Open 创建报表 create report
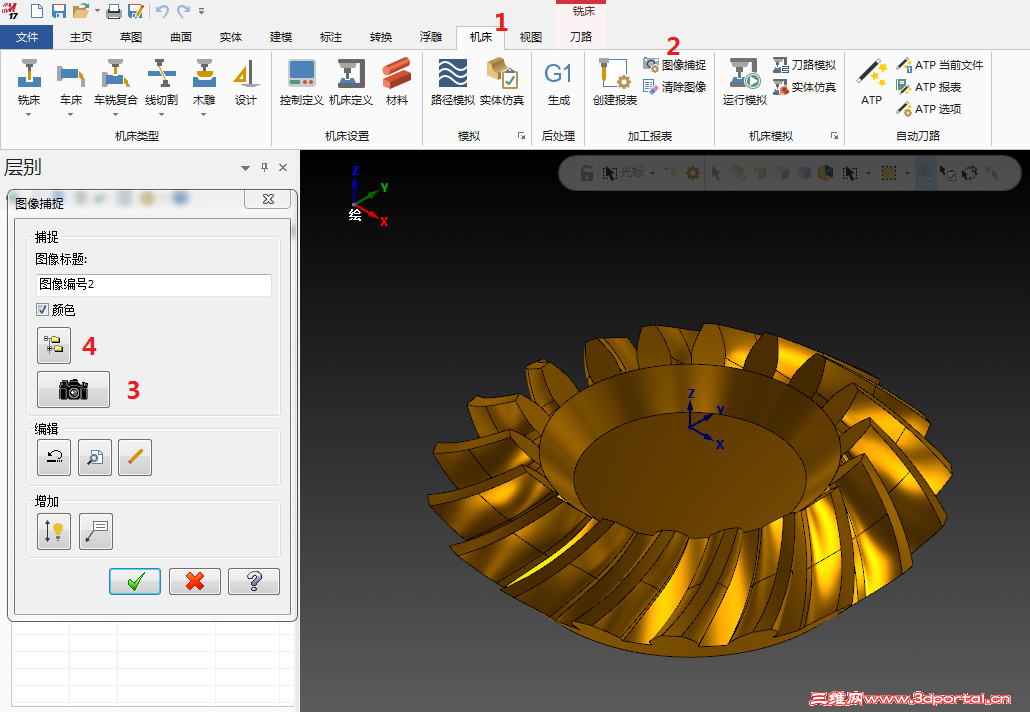This screenshot has height=712, width=1030. coord(615,82)
